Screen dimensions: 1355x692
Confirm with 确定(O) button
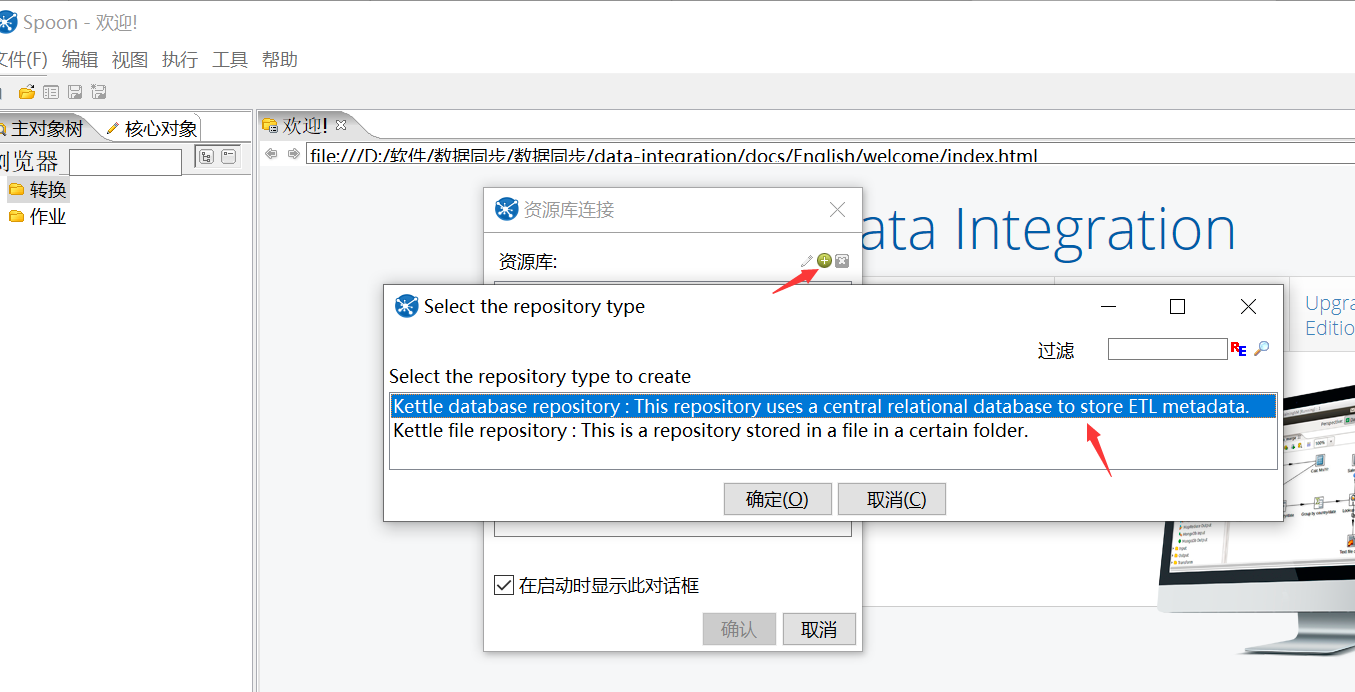[777, 499]
